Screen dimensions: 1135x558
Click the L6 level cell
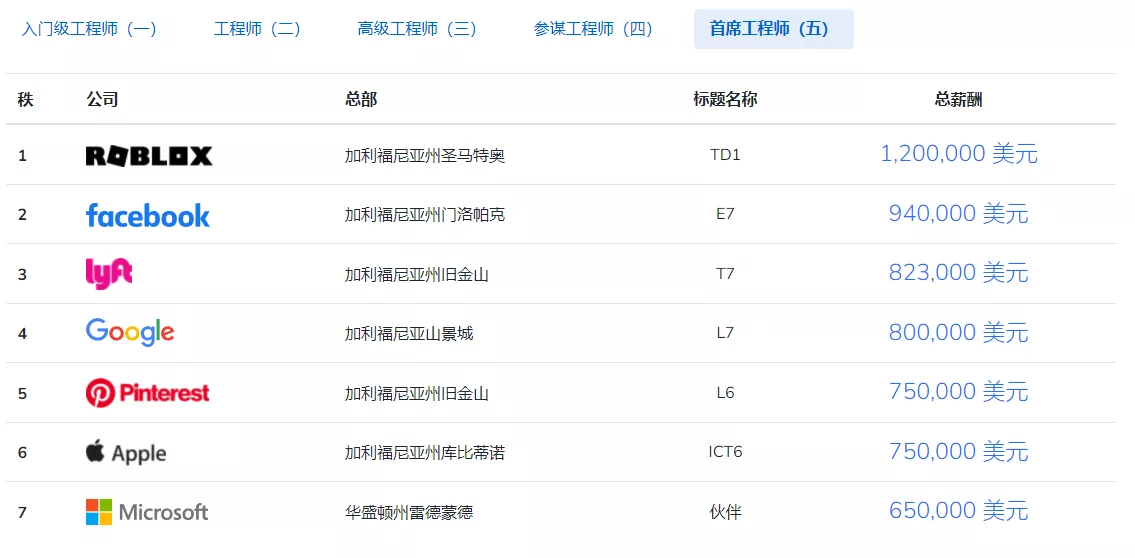725,393
